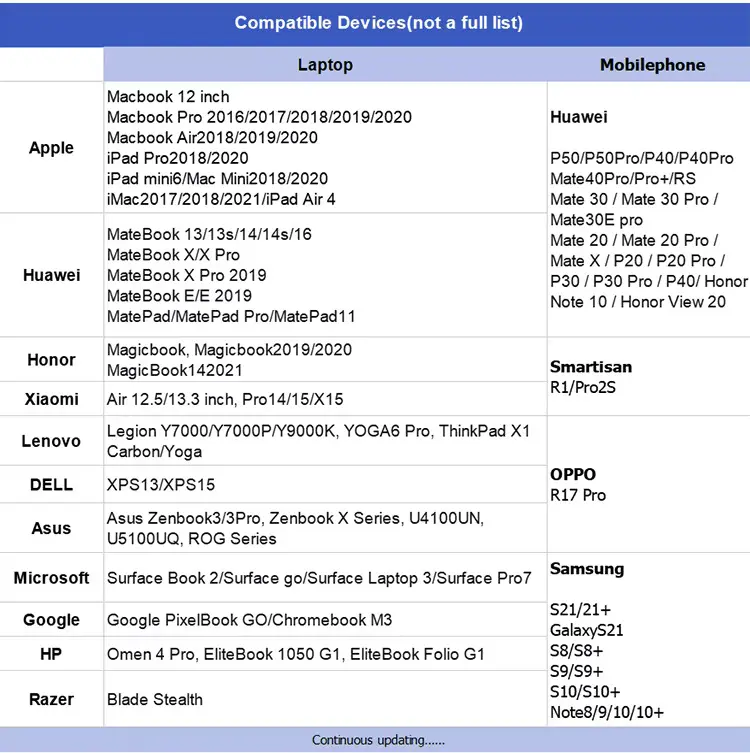Viewport: 750px width, 753px height.
Task: Click the 'Google' brand row label
Action: (51, 620)
